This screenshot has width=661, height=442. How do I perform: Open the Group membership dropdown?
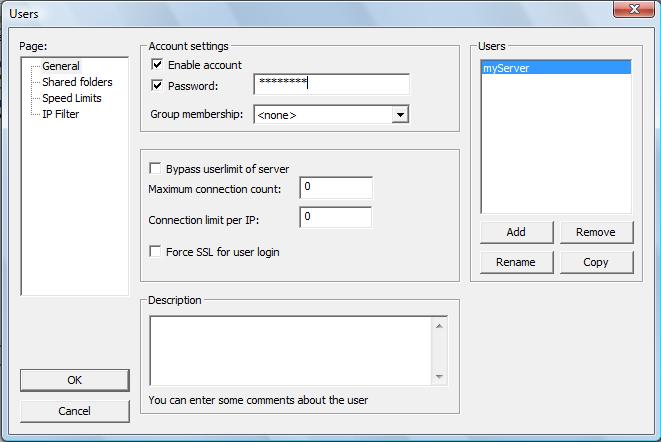coord(400,115)
